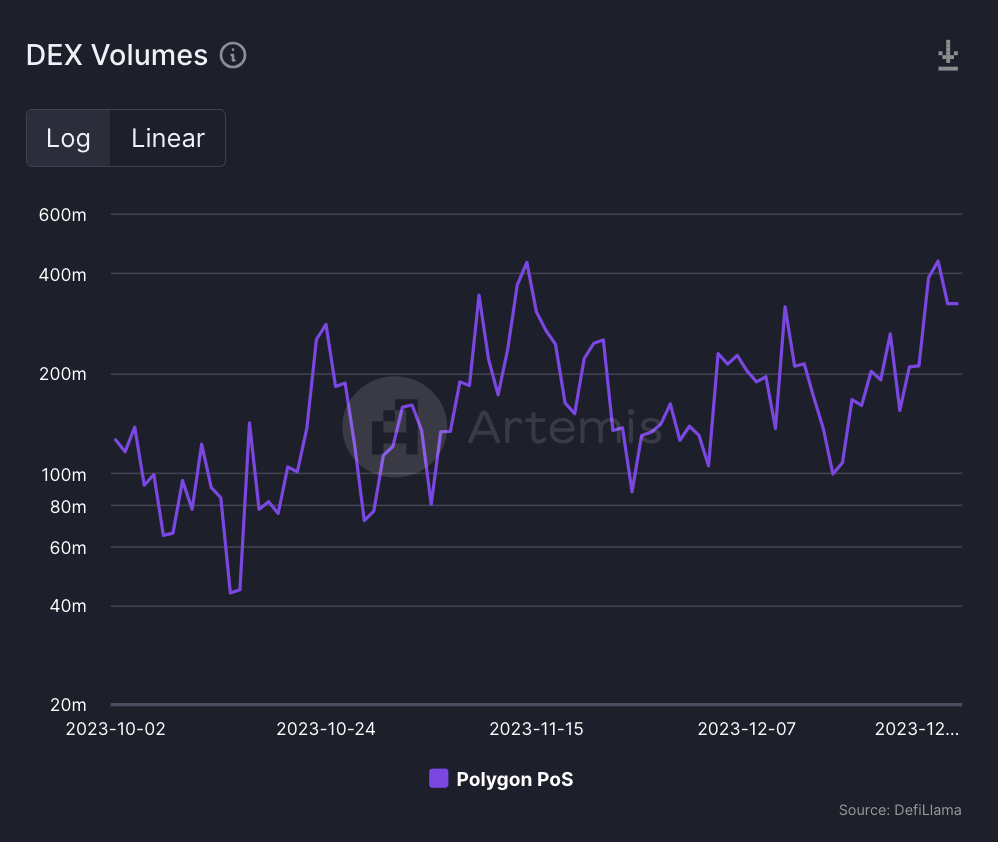Switch chart scale to Linear
The height and width of the screenshot is (842, 998).
coord(168,138)
